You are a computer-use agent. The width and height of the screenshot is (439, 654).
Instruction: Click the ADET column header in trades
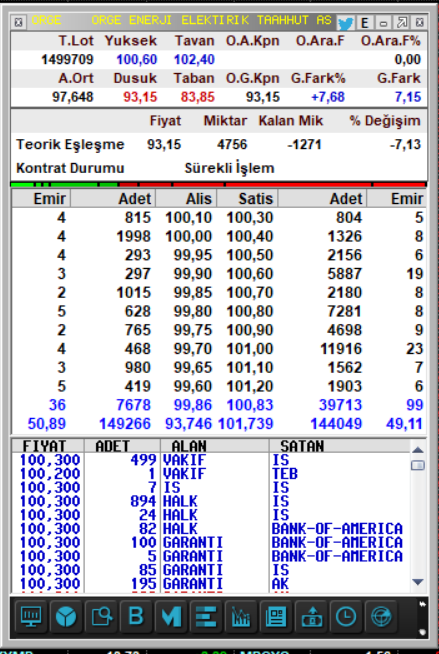point(122,446)
